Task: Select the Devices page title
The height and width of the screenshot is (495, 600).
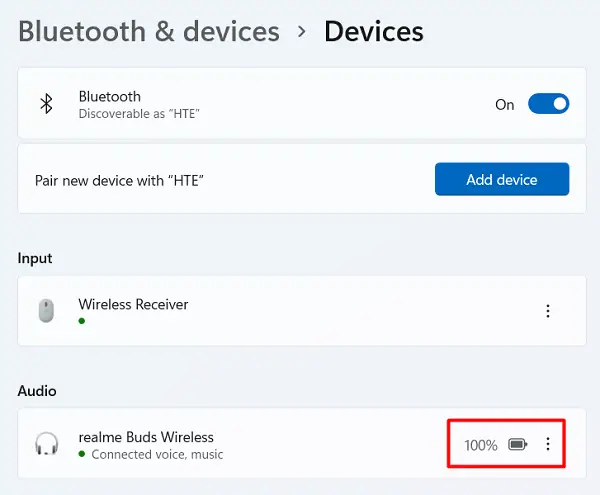Action: click(373, 32)
